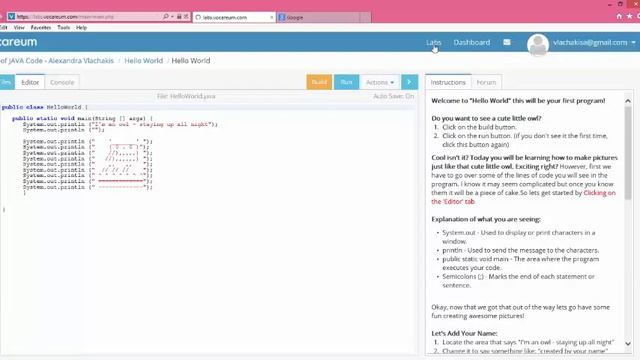Viewport: 640px width, 360px height.
Task: Click first Hello World breadcrumb link
Action: [x=143, y=60]
